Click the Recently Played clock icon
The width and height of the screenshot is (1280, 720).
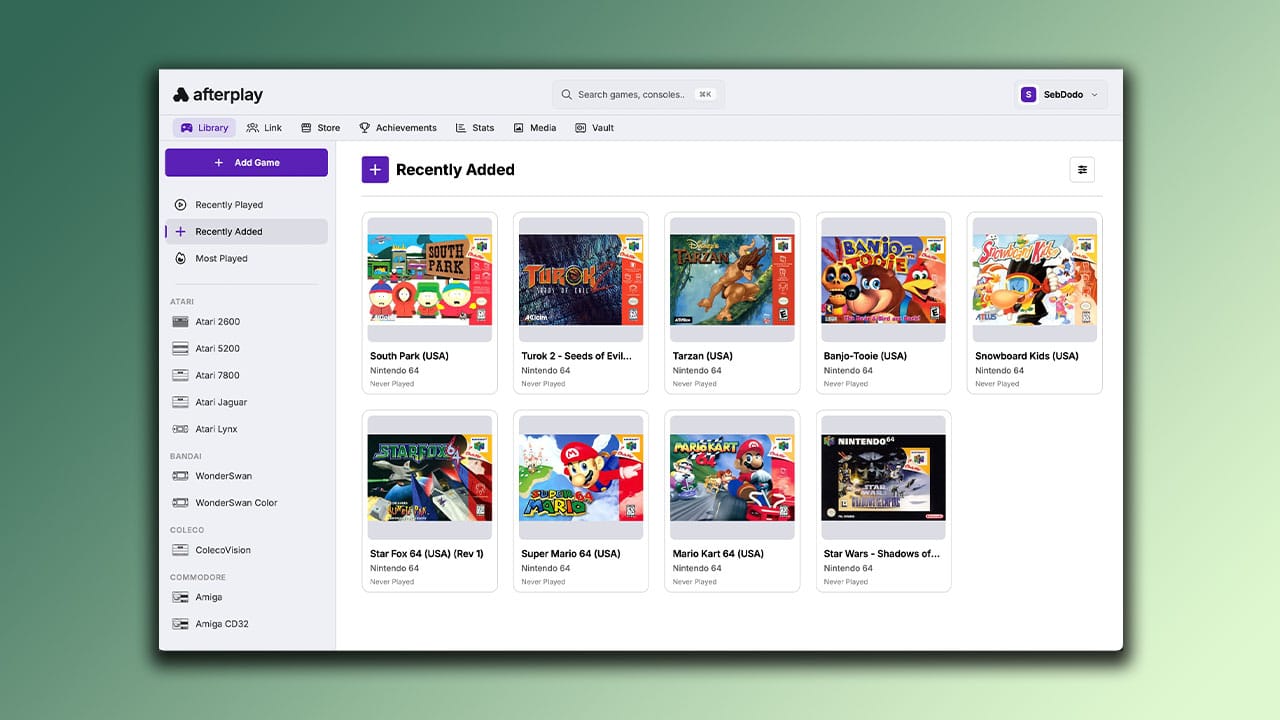(x=180, y=205)
